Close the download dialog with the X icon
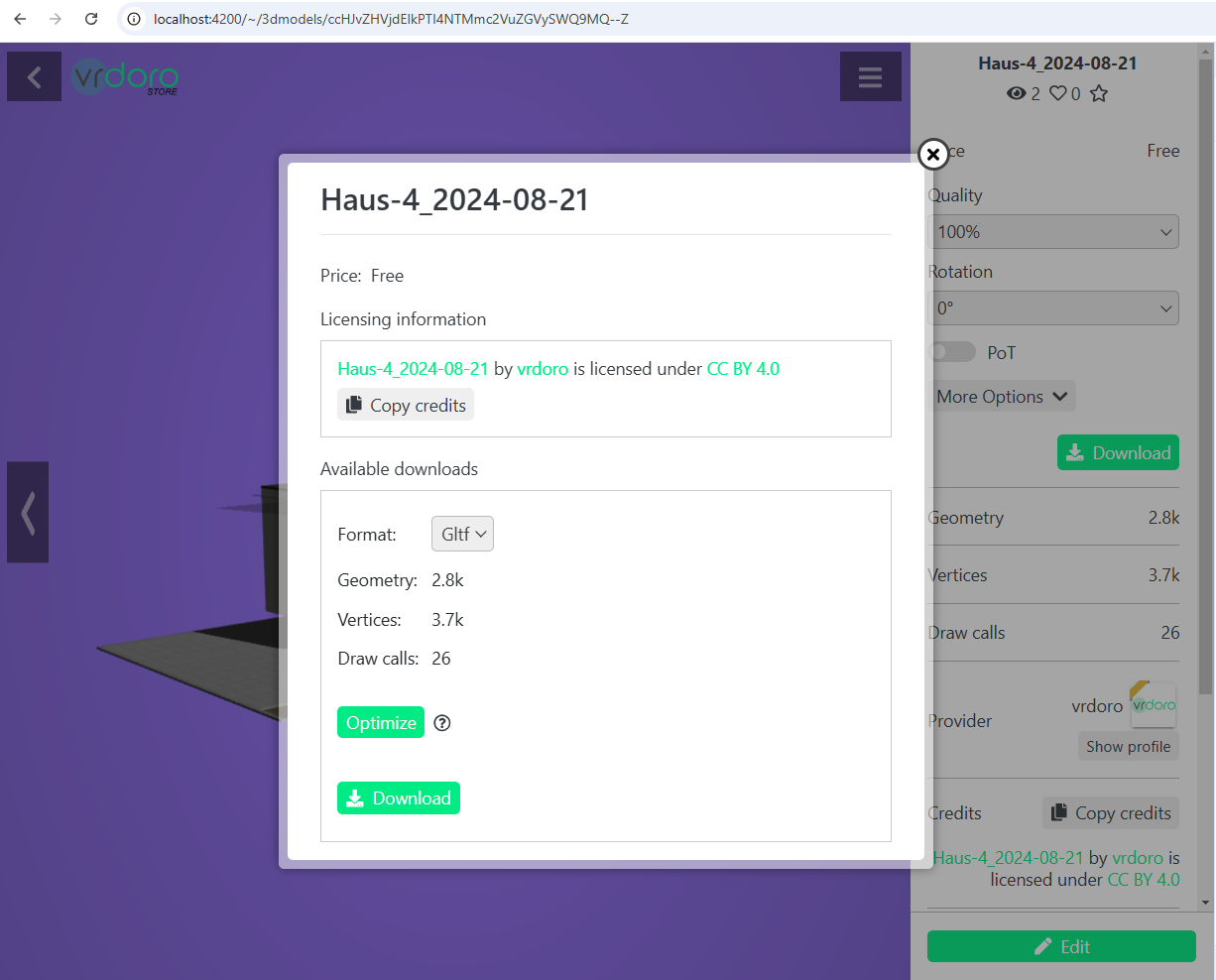Screen dimensions: 1216x980 (932, 155)
